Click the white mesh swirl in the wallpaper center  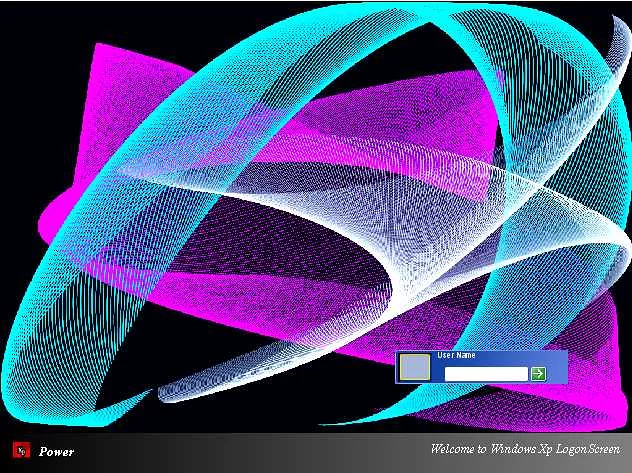tap(400, 230)
